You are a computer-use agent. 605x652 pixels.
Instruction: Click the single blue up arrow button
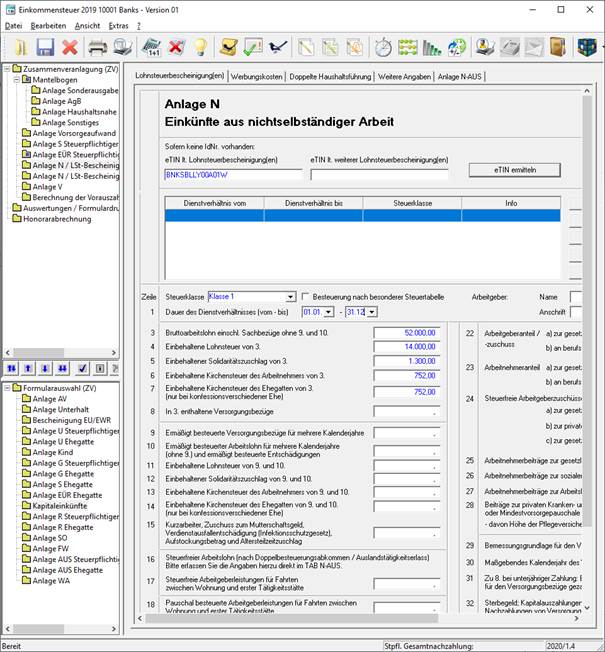coord(28,368)
